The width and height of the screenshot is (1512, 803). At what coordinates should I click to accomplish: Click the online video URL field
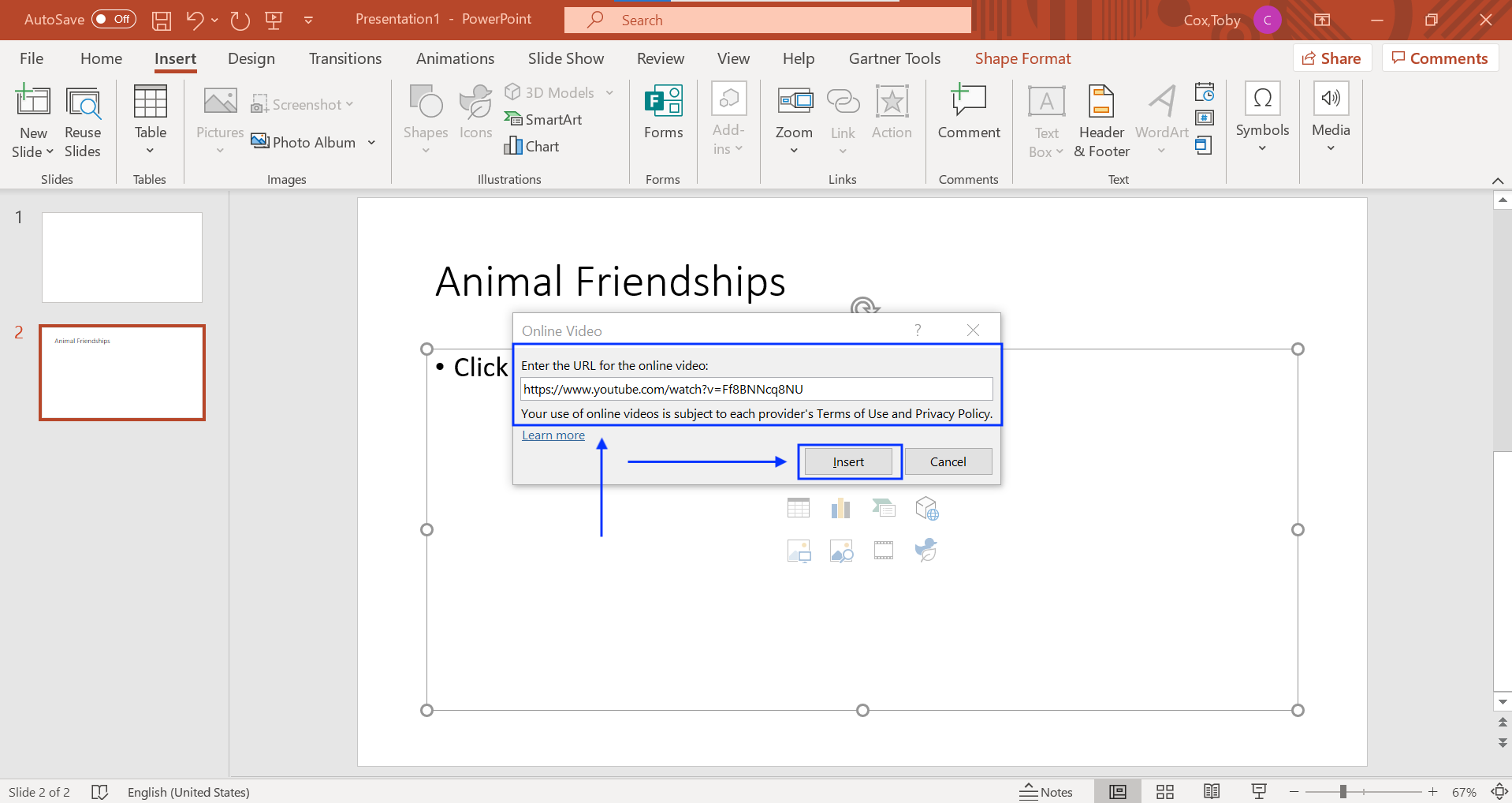[756, 389]
